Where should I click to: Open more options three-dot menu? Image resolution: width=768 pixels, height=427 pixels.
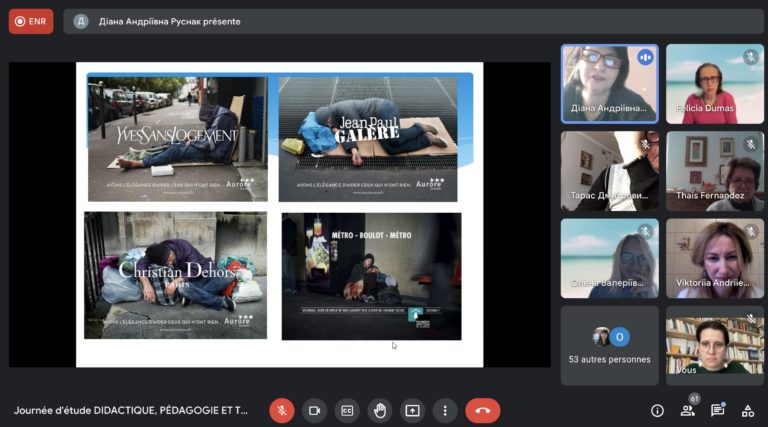pyautogui.click(x=445, y=410)
